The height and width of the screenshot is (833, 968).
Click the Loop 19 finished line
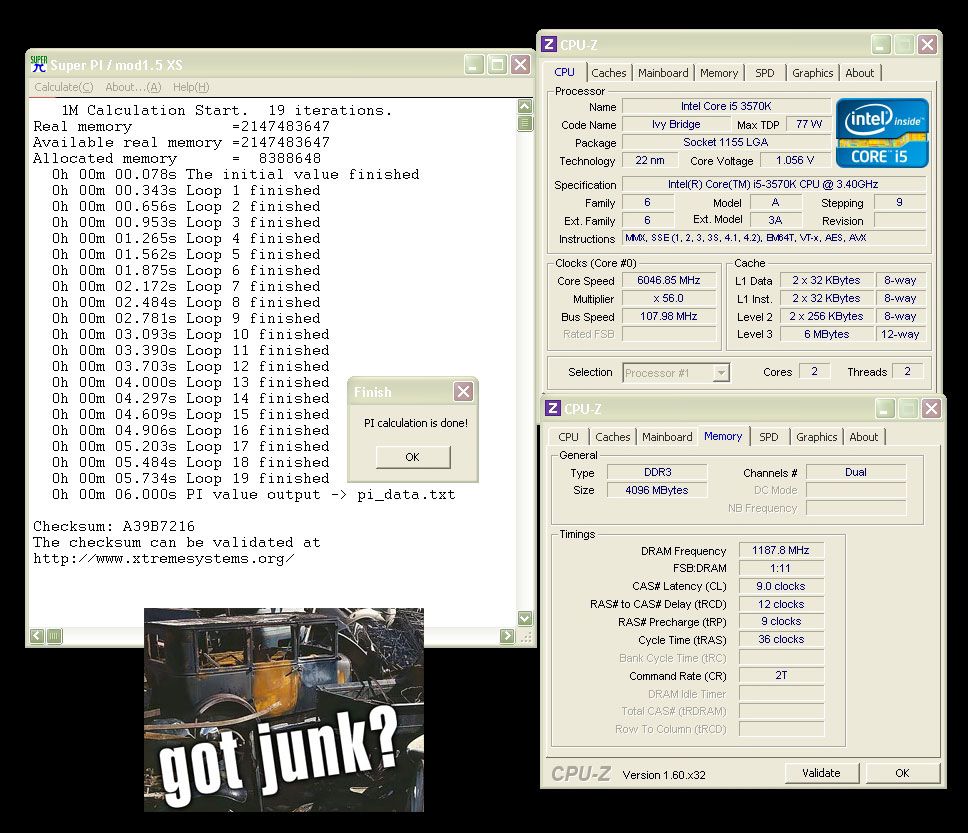(x=191, y=479)
